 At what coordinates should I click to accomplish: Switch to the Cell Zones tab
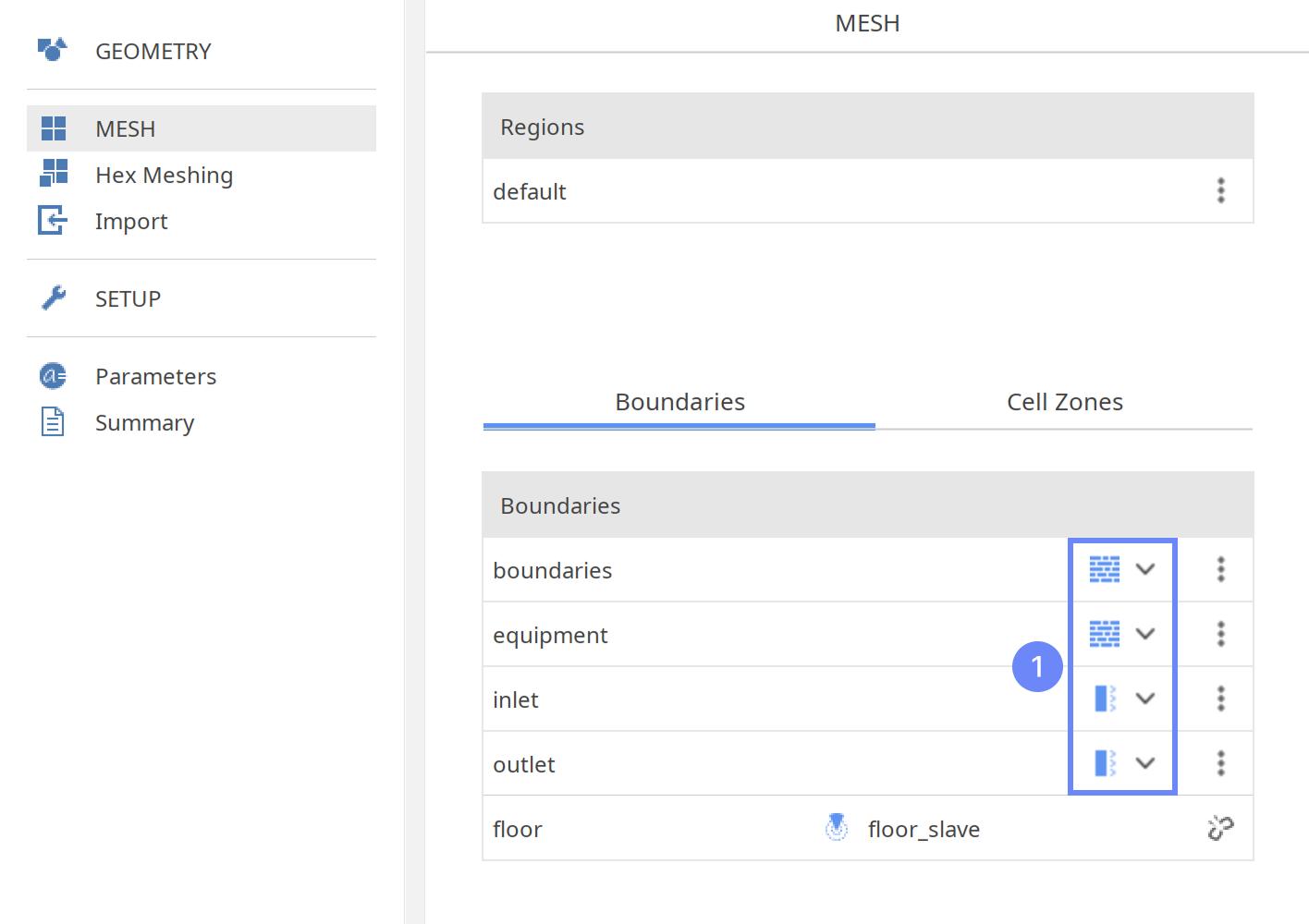(x=1064, y=402)
